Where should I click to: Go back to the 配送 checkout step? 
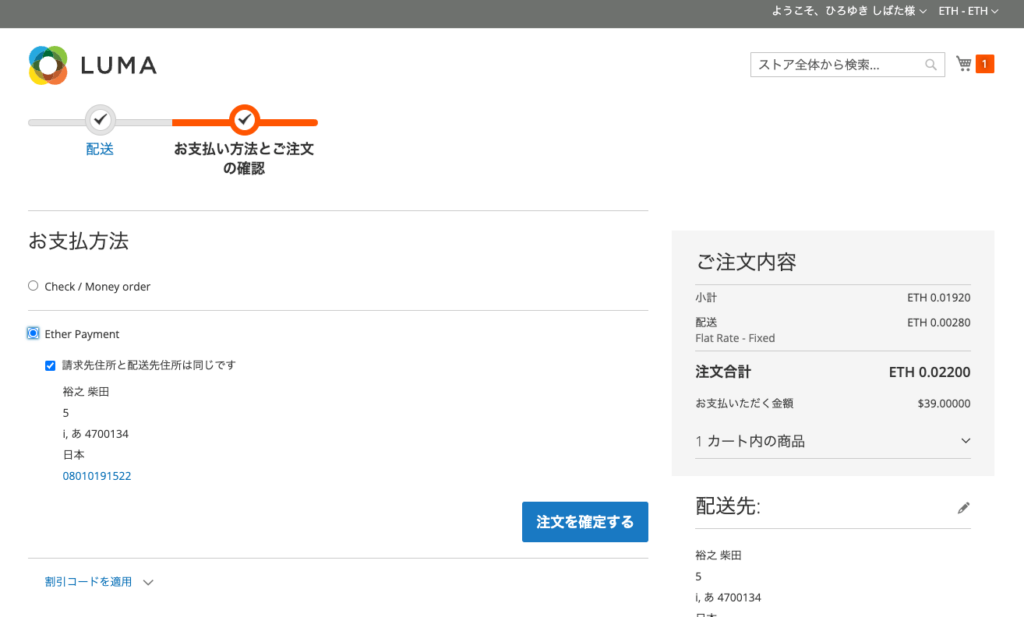(99, 146)
